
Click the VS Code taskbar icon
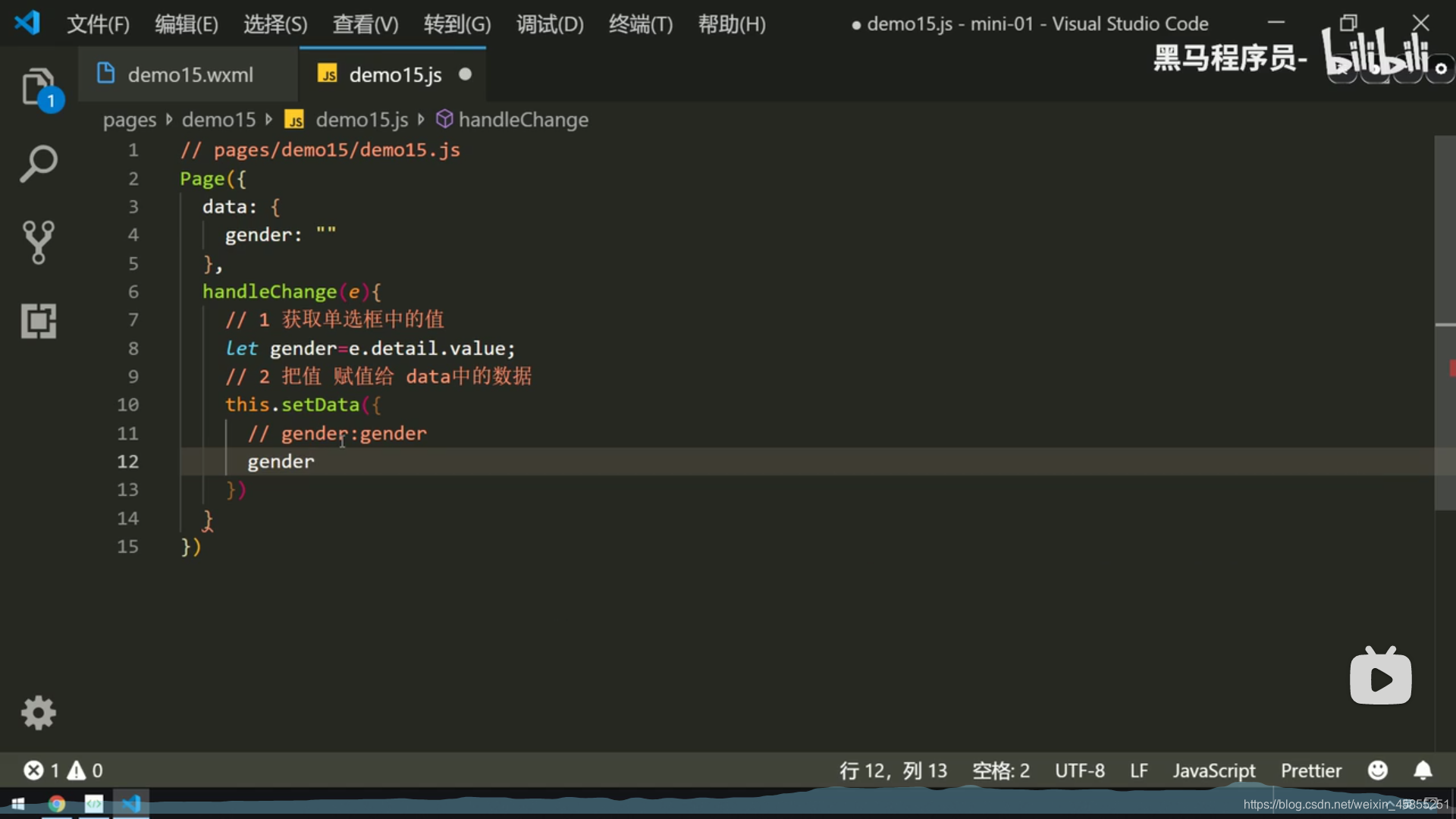[x=131, y=804]
